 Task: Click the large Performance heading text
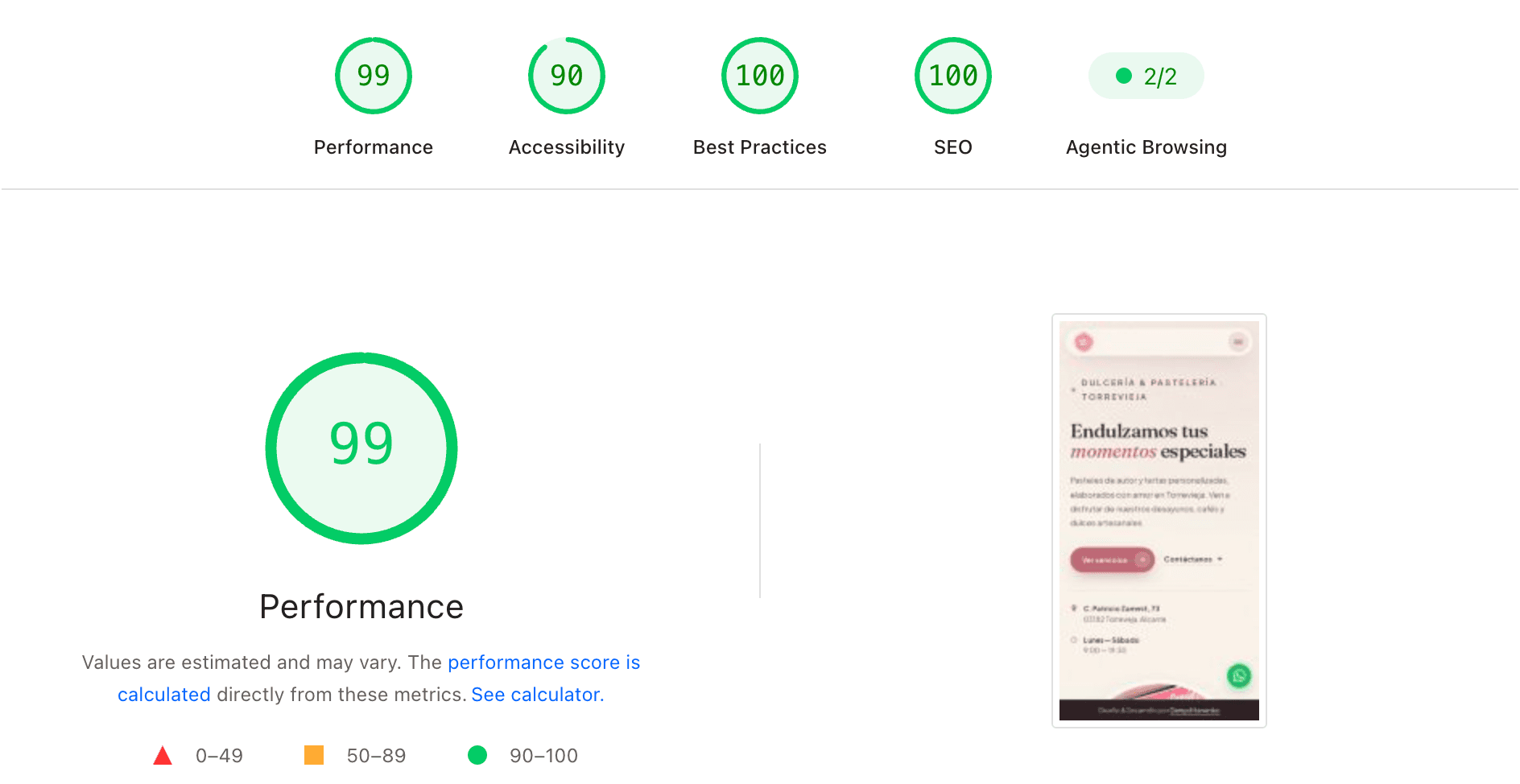coord(361,607)
